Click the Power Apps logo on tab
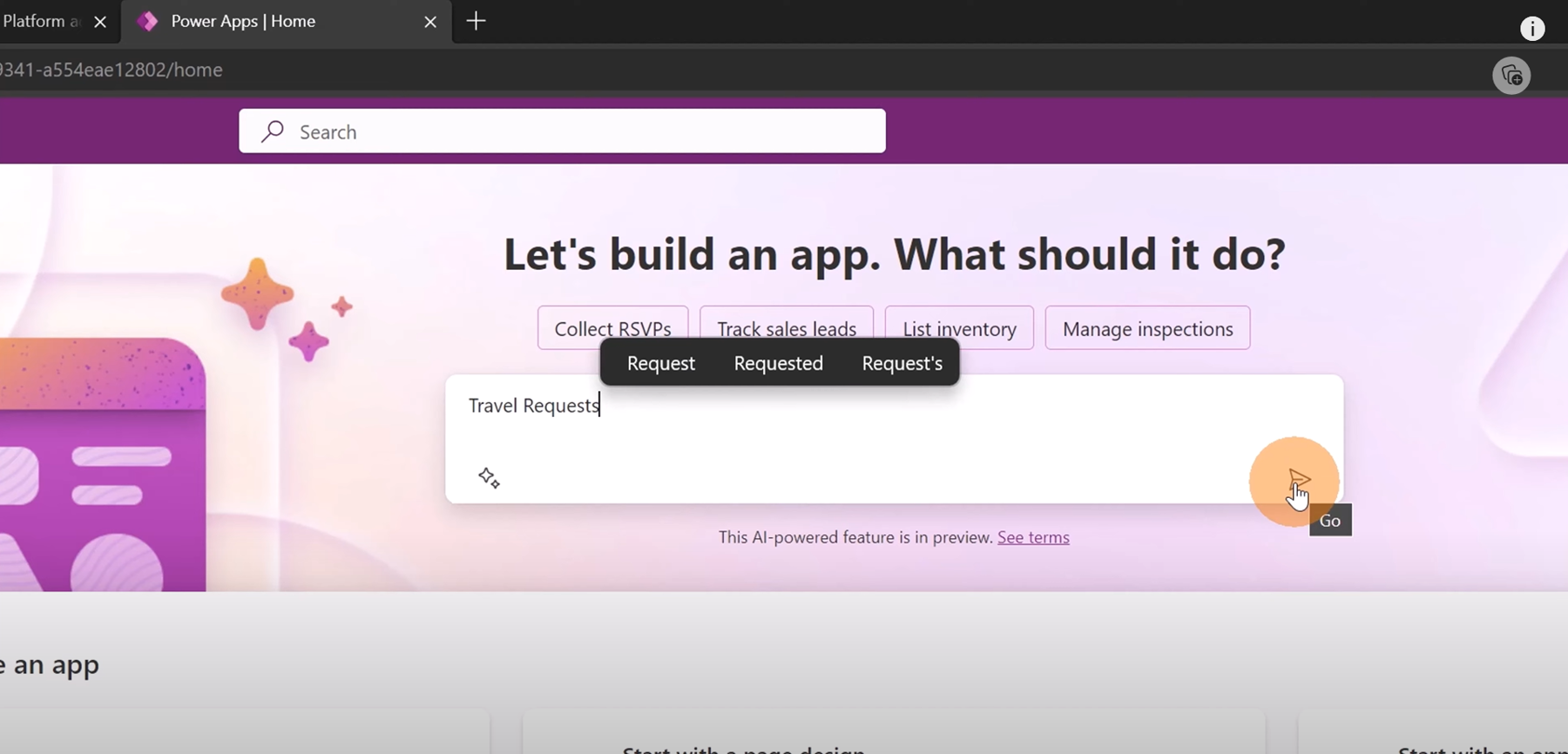Viewport: 1568px width, 754px height. [148, 22]
